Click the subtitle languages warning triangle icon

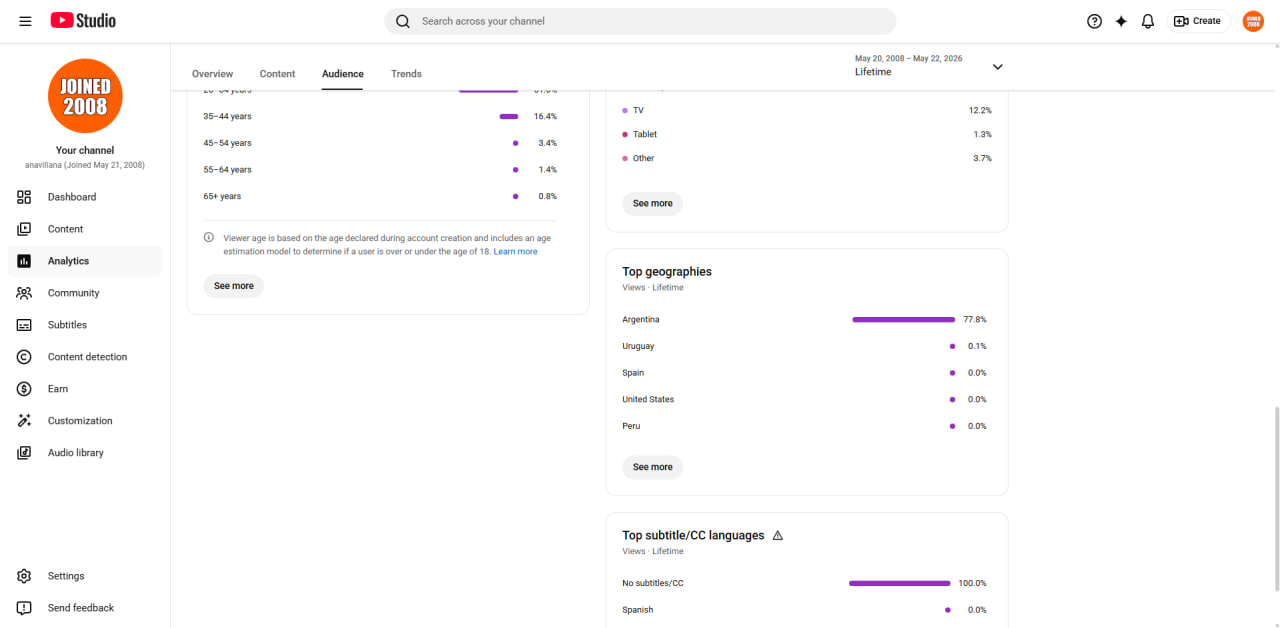(x=778, y=536)
